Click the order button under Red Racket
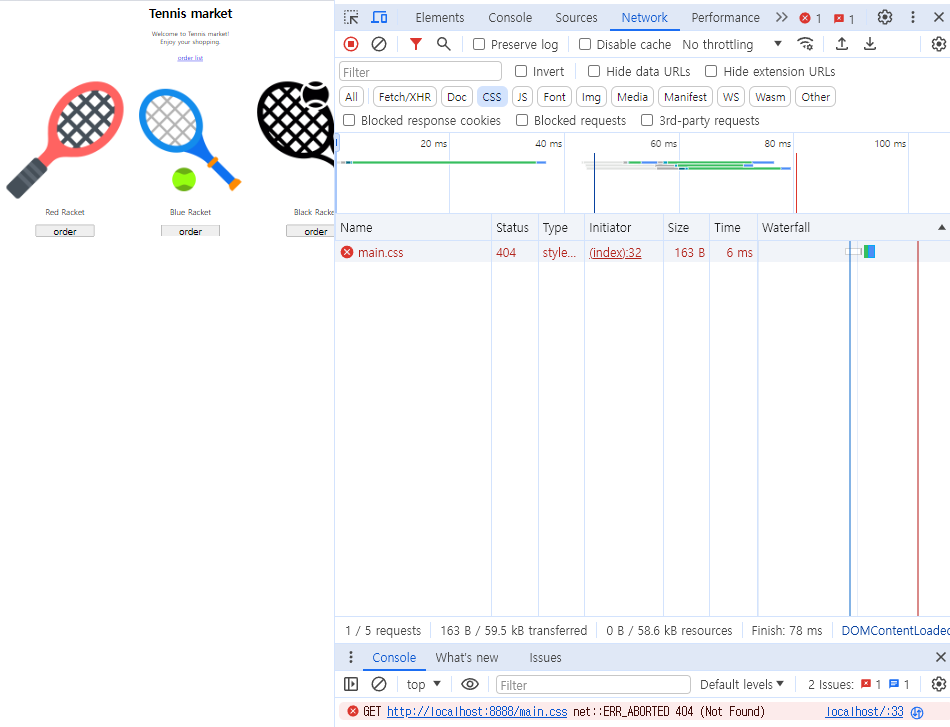The width and height of the screenshot is (950, 727). click(x=65, y=231)
